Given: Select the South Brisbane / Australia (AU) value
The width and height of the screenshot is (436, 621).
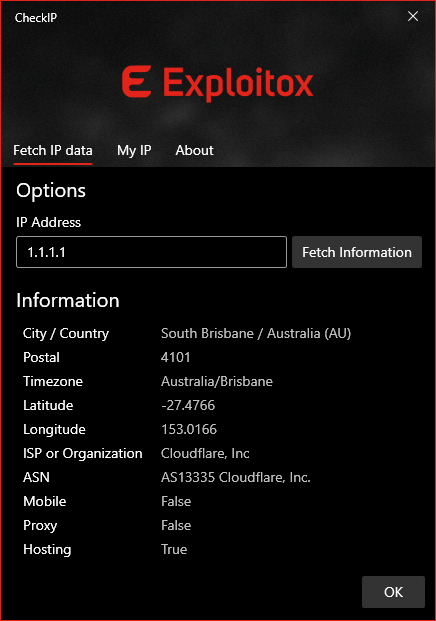Looking at the screenshot, I should (256, 333).
